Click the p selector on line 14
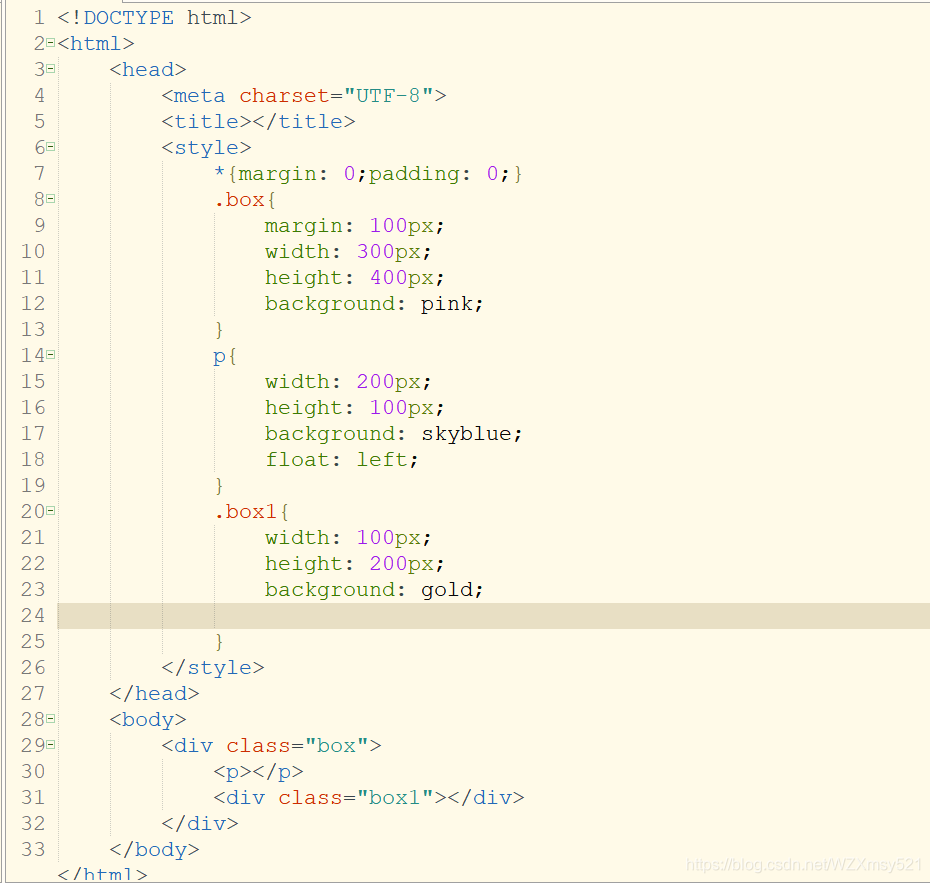Viewport: 930px width, 883px height. pyautogui.click(x=219, y=356)
